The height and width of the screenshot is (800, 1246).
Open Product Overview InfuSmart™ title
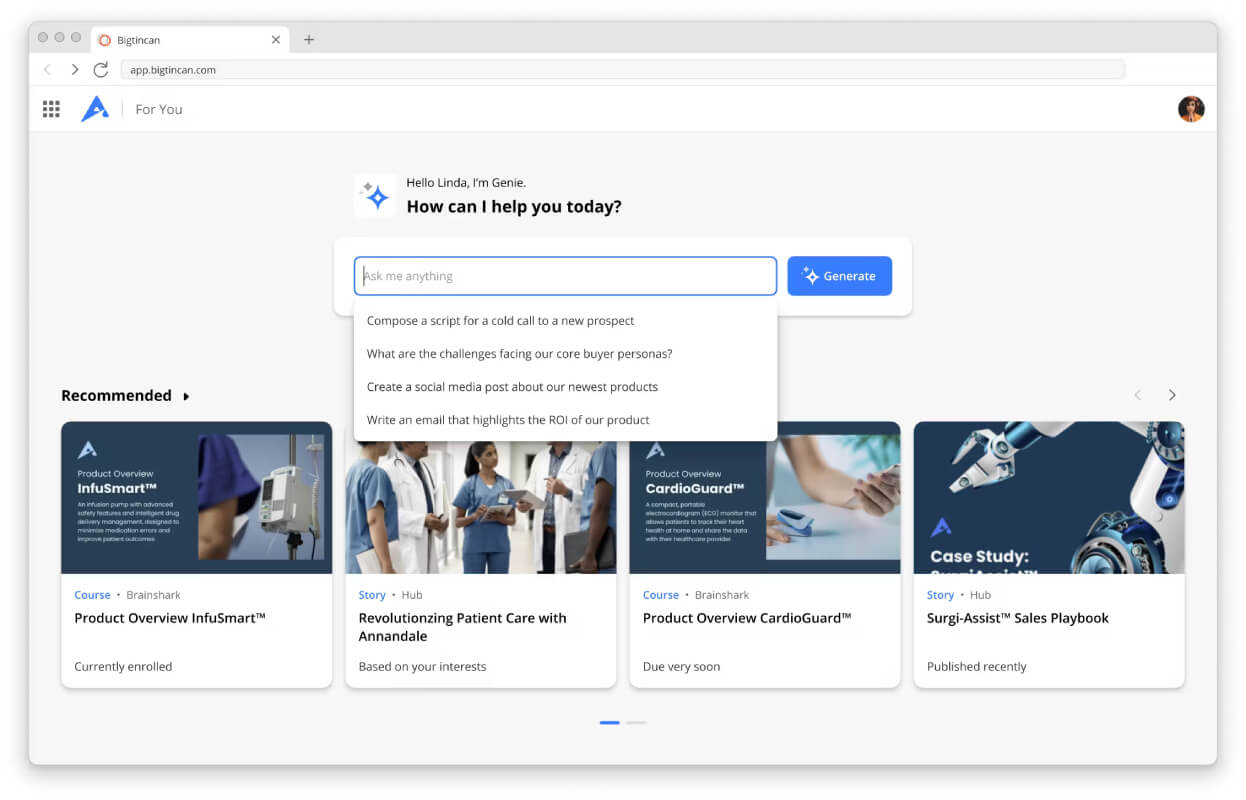tap(170, 618)
